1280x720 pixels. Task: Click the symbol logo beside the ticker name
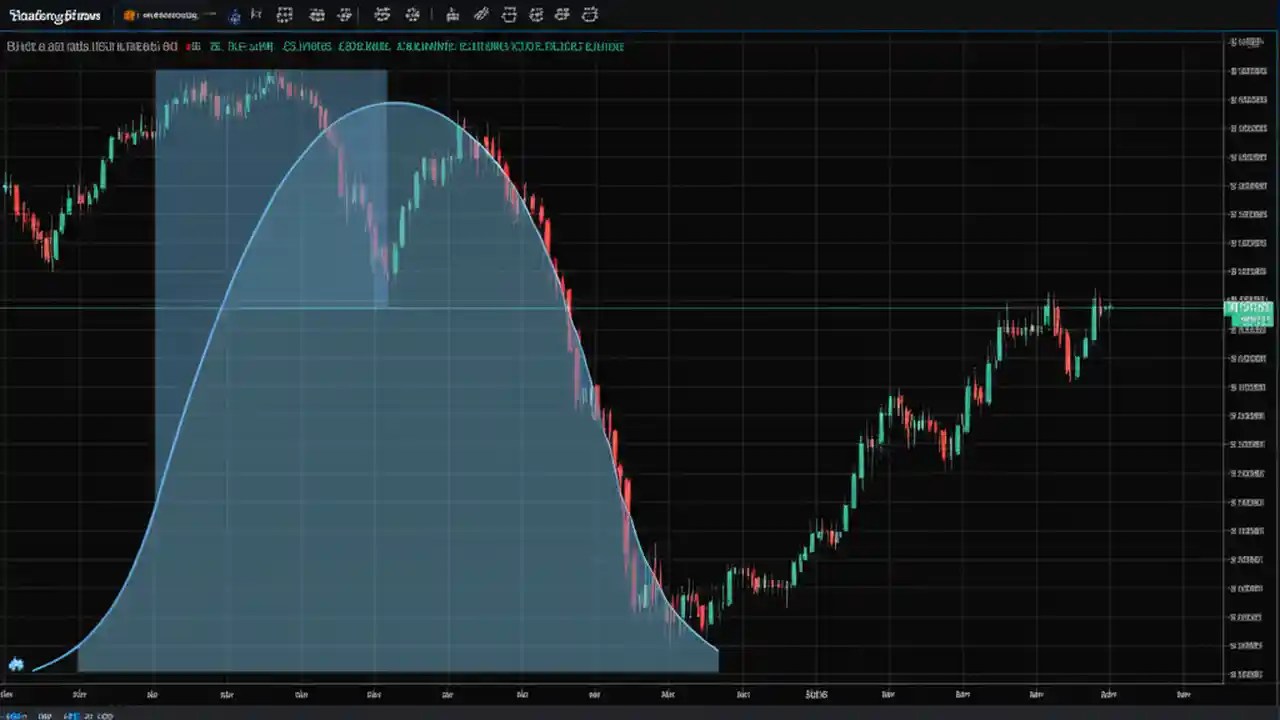coord(130,15)
